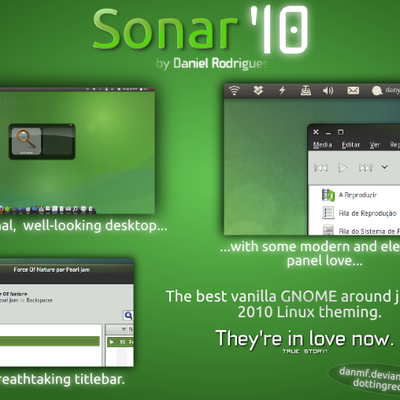Open the volume speaker indicator
The width and height of the screenshot is (400, 400).
point(328,91)
